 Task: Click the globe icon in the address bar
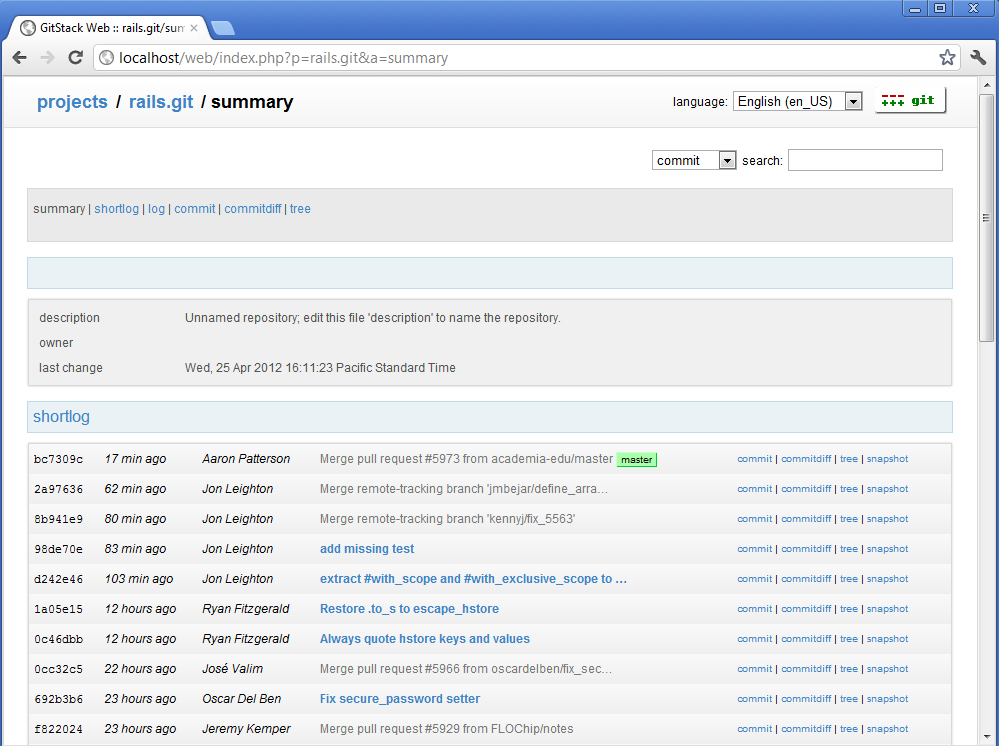tap(107, 58)
